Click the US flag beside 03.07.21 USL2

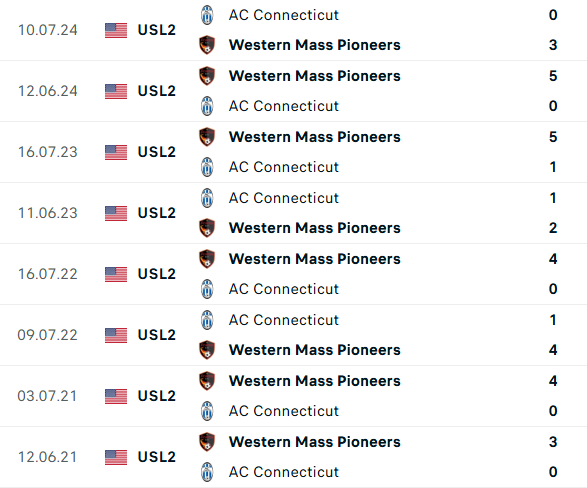point(116,396)
